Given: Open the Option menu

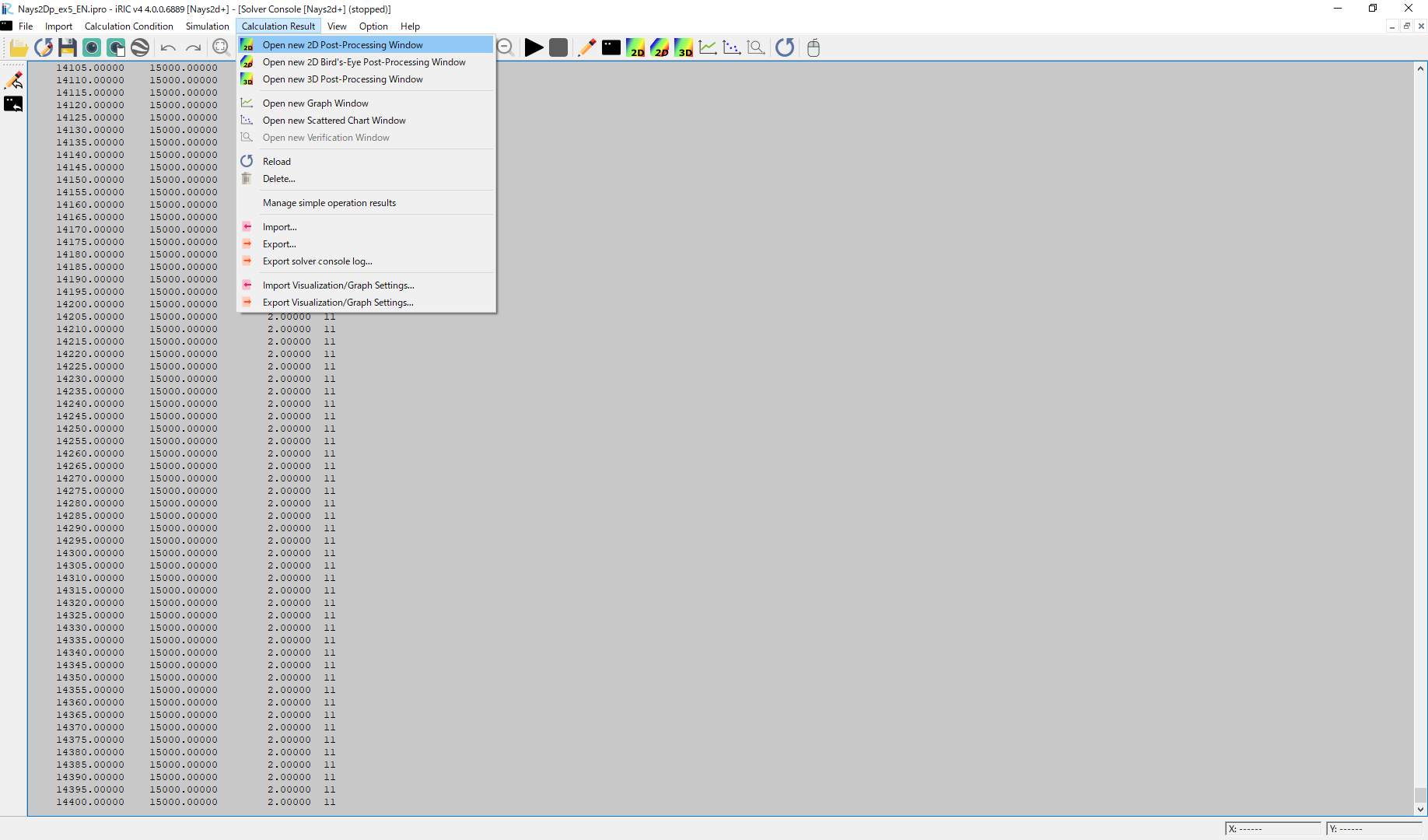Looking at the screenshot, I should pos(373,26).
